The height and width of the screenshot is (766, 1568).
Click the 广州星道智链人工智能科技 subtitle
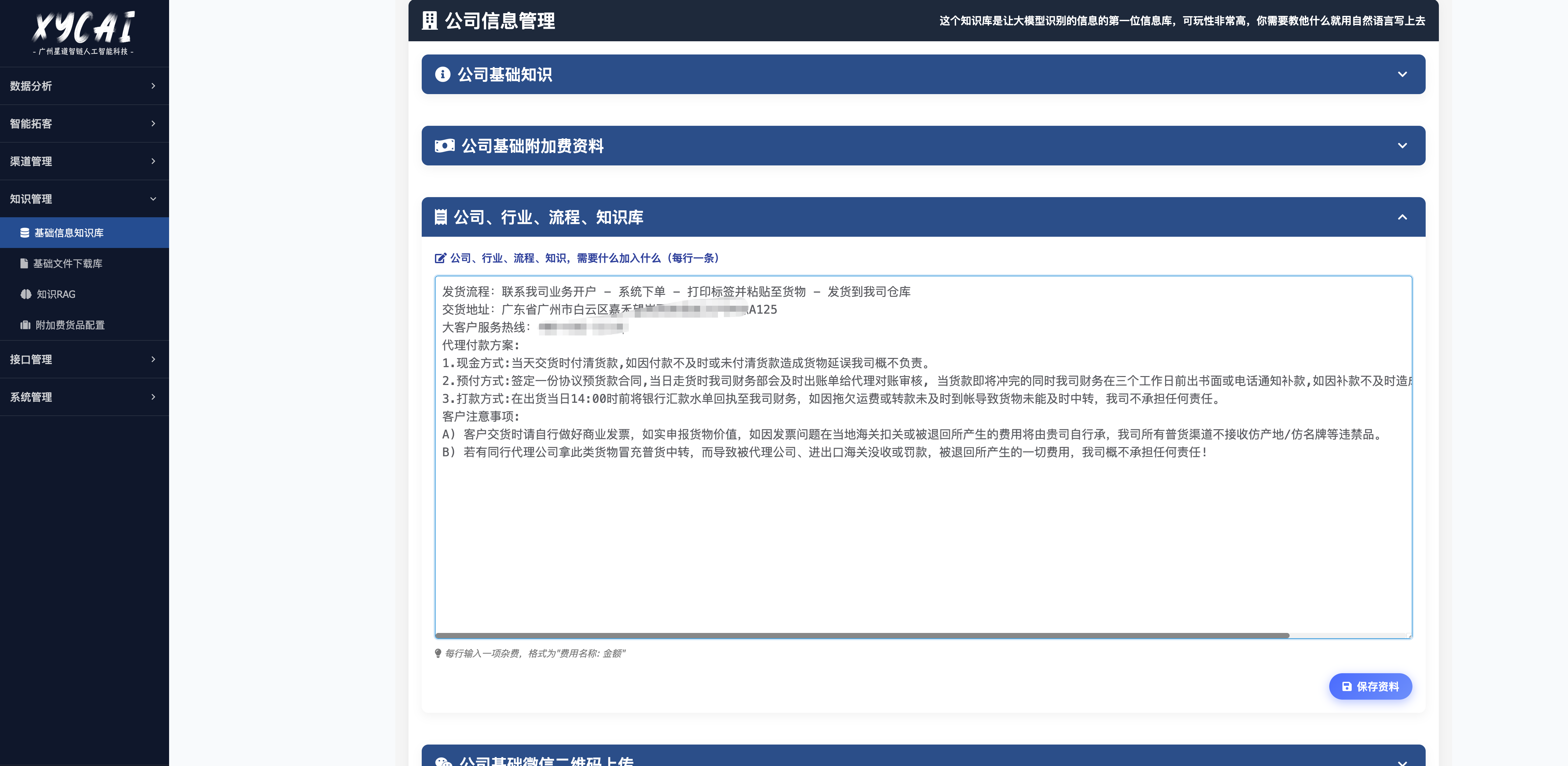click(x=84, y=52)
